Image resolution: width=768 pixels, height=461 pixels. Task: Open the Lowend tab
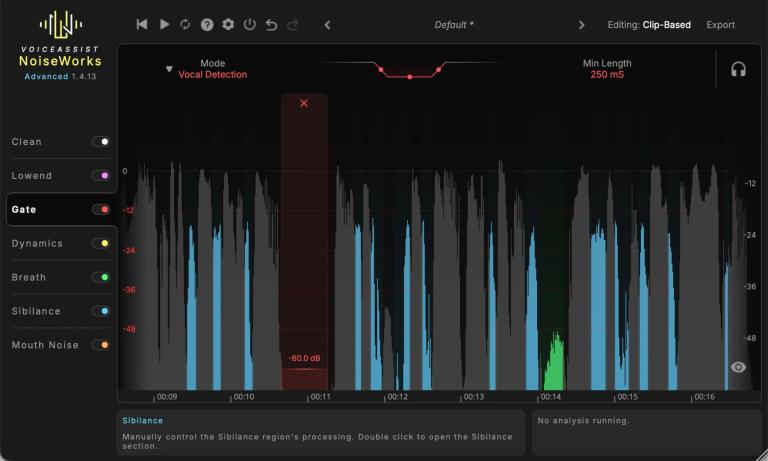coord(31,175)
